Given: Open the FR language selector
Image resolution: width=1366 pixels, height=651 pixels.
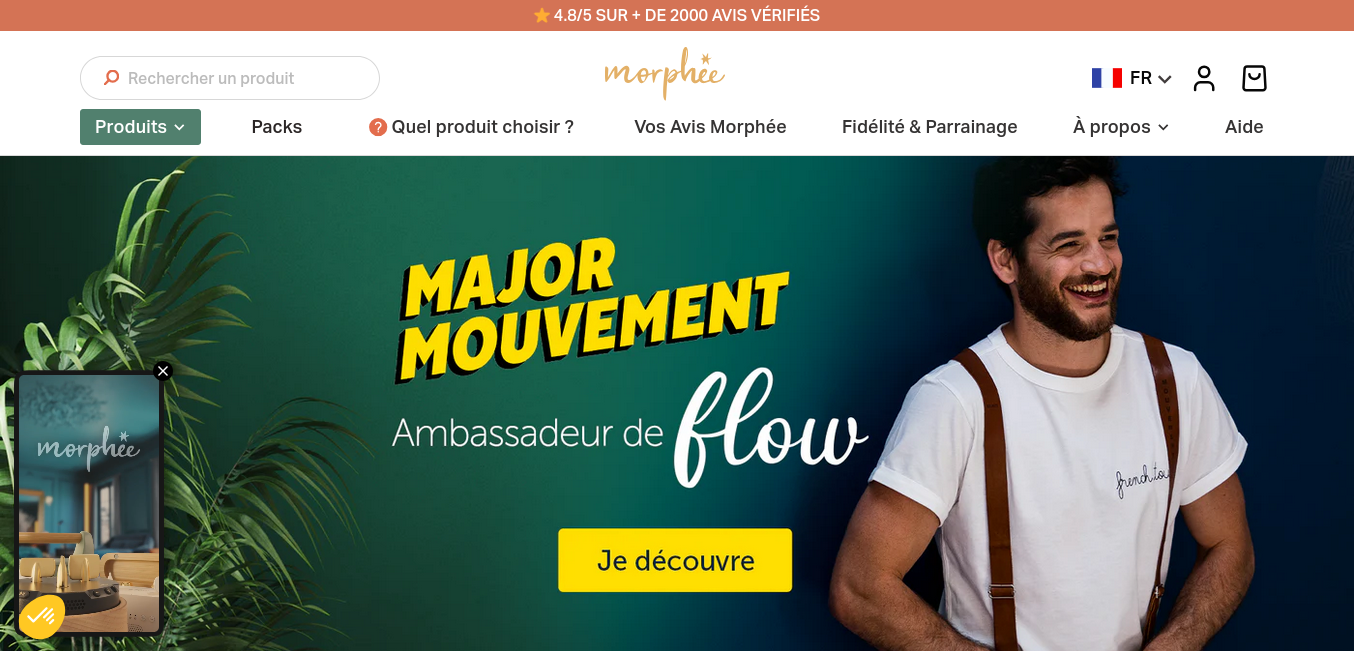Looking at the screenshot, I should pyautogui.click(x=1132, y=78).
